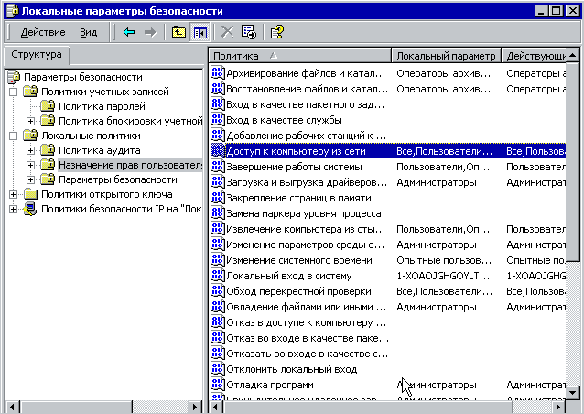Screen dimensions: 584x414
Task: Open the Help toolbar icon with question mark
Action: coord(277,32)
